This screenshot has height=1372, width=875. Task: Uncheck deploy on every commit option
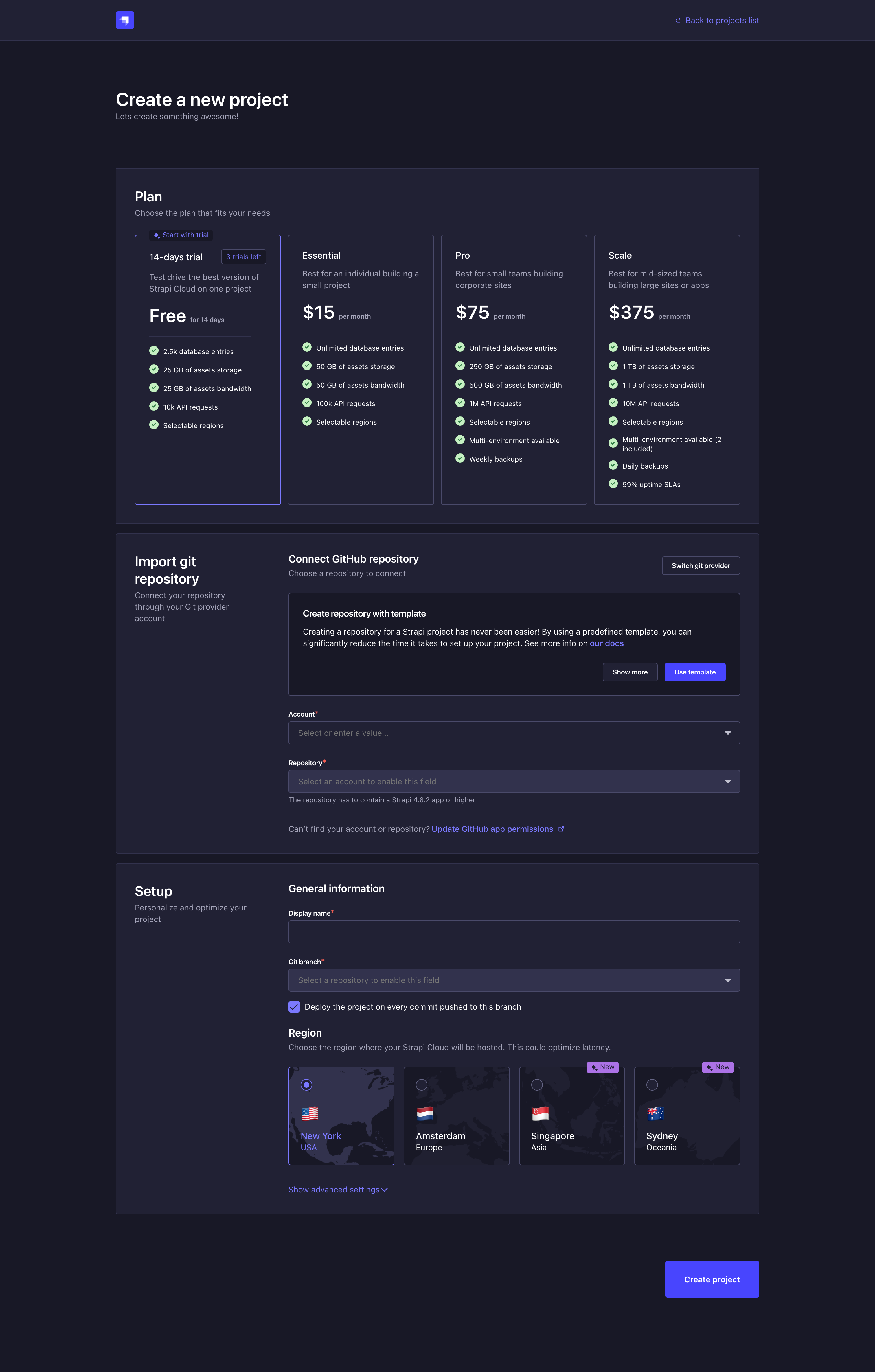(294, 1007)
